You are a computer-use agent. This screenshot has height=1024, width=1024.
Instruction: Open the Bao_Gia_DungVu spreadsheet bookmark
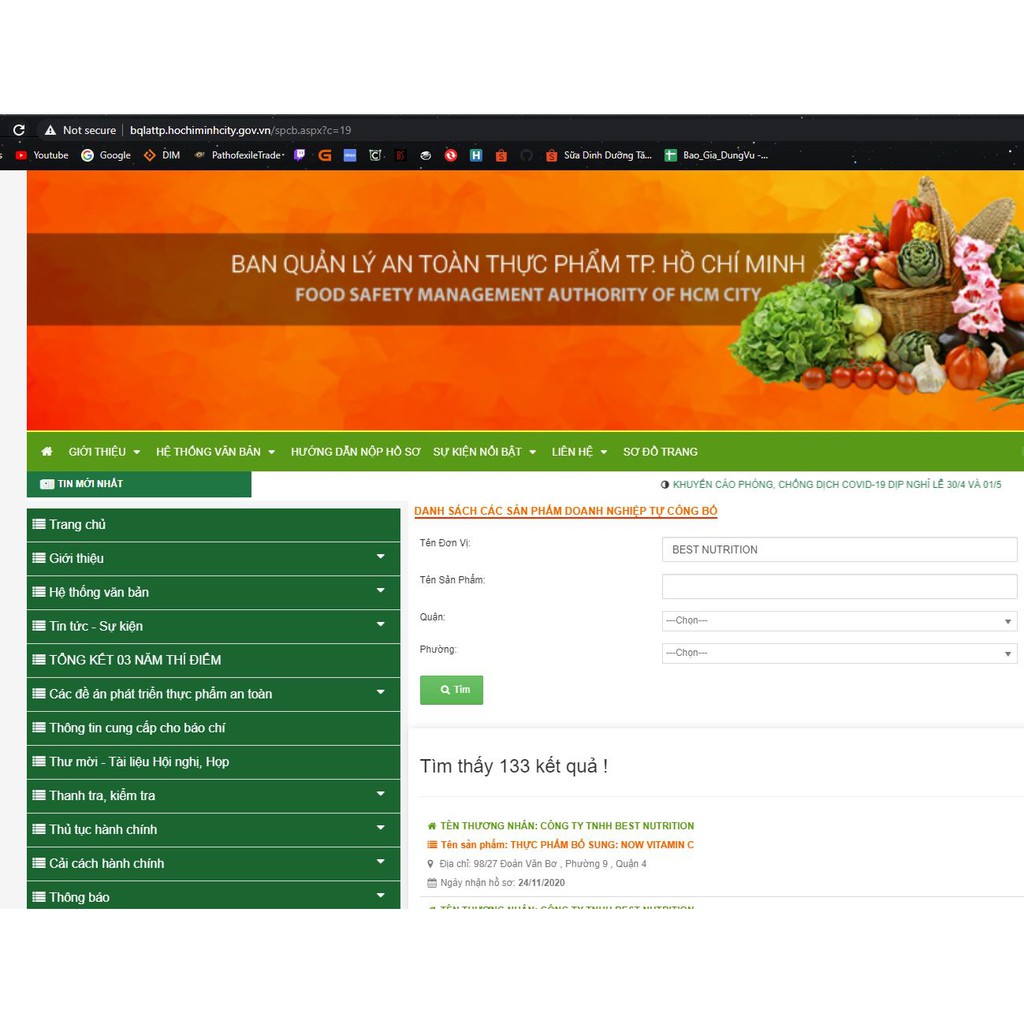click(x=716, y=155)
